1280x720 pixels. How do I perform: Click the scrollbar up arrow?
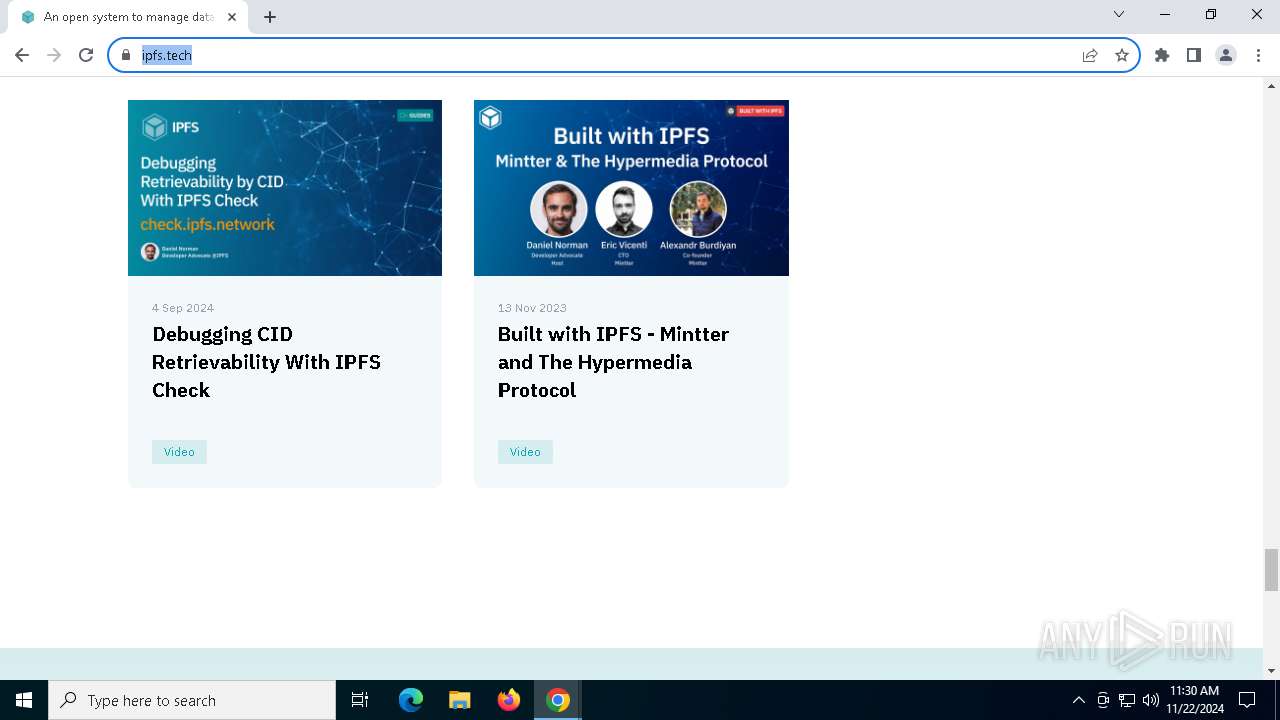(x=1271, y=86)
